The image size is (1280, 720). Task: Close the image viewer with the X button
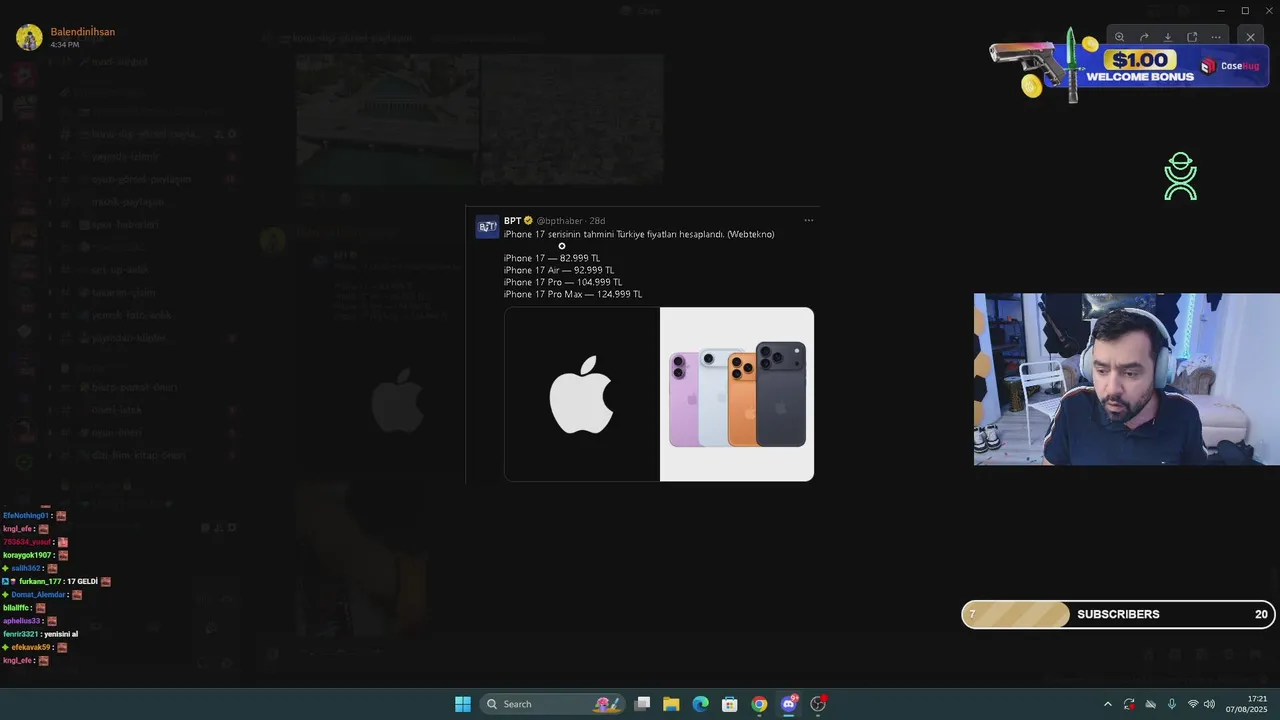(x=1250, y=37)
